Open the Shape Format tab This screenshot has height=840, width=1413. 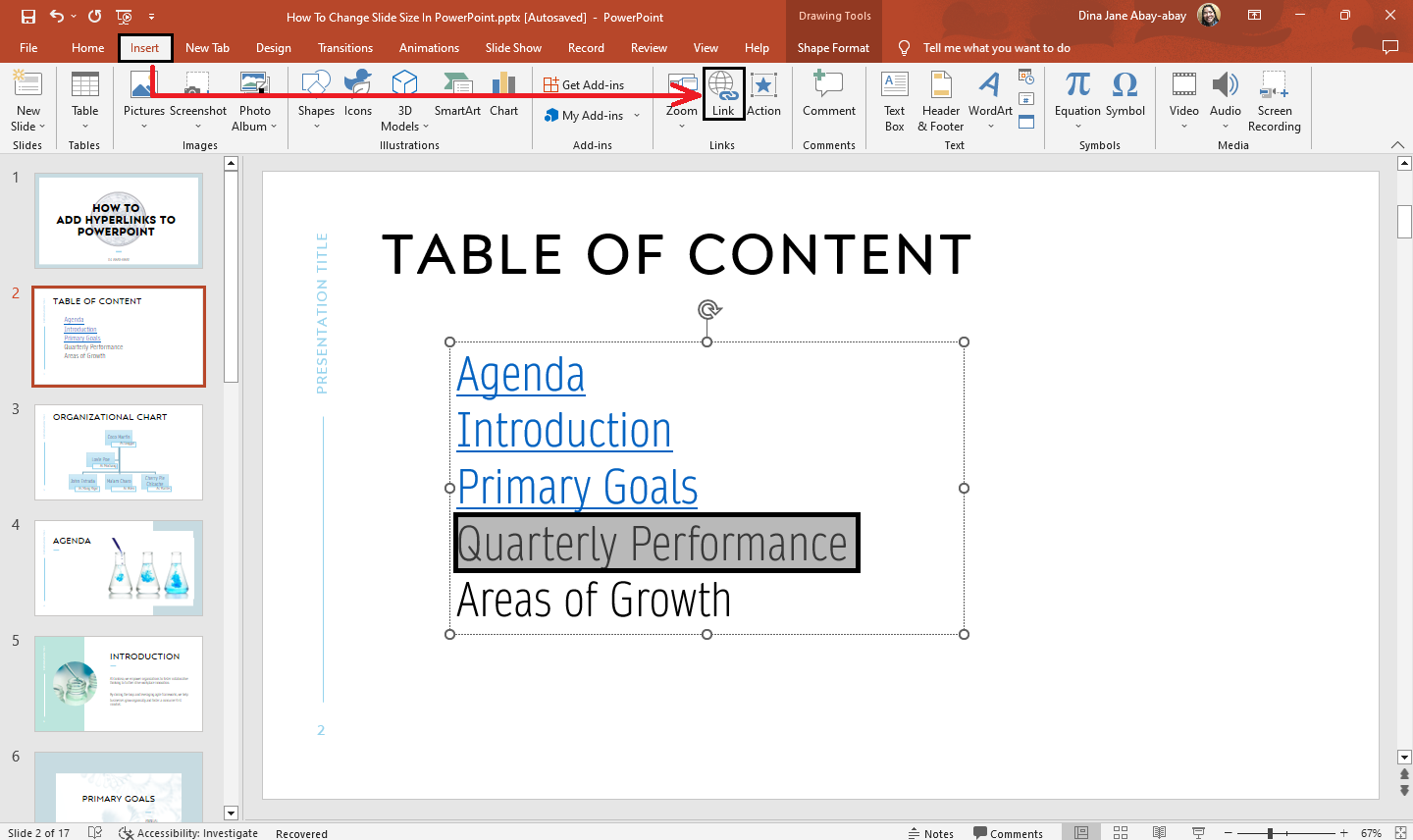(x=833, y=48)
